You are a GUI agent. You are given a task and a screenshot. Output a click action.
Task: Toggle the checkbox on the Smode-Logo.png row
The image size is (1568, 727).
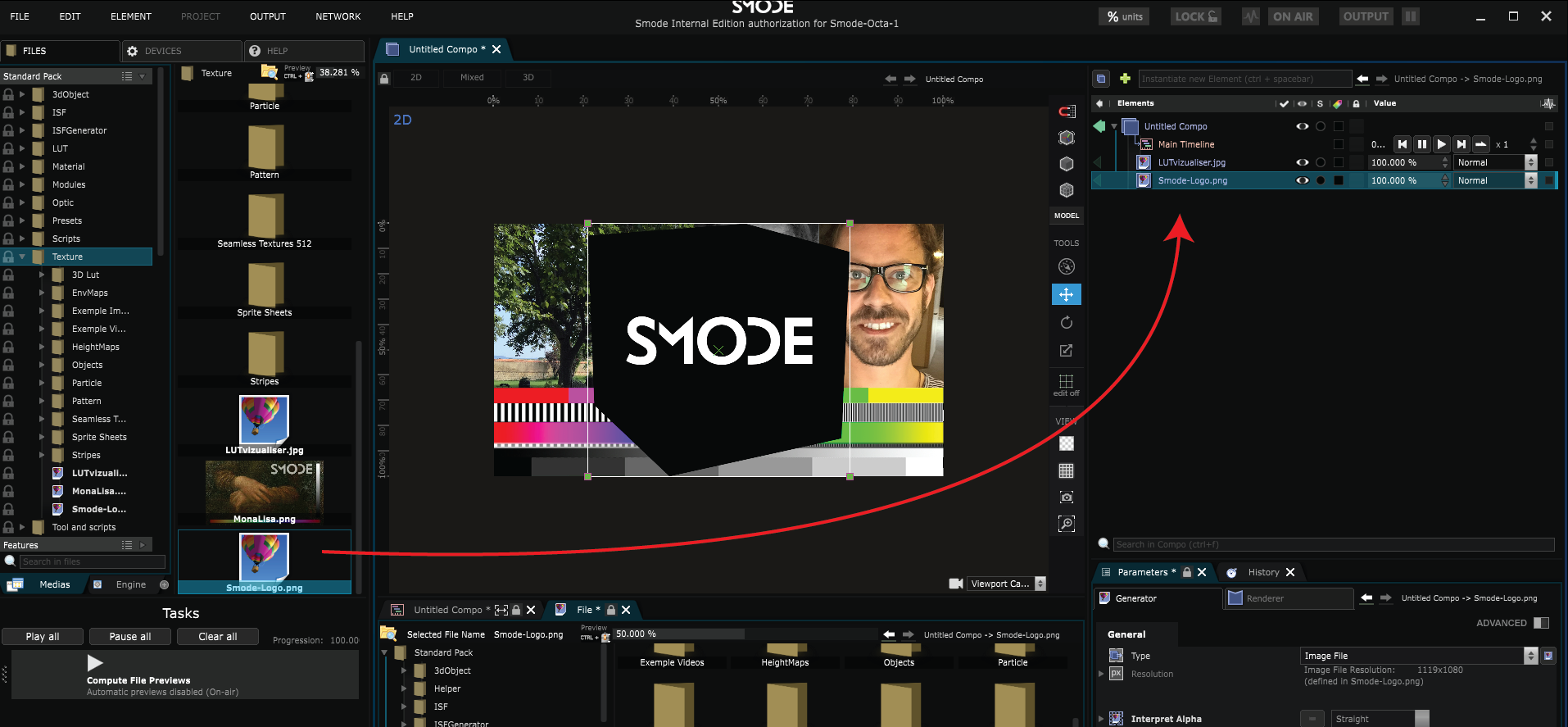pyautogui.click(x=1339, y=180)
